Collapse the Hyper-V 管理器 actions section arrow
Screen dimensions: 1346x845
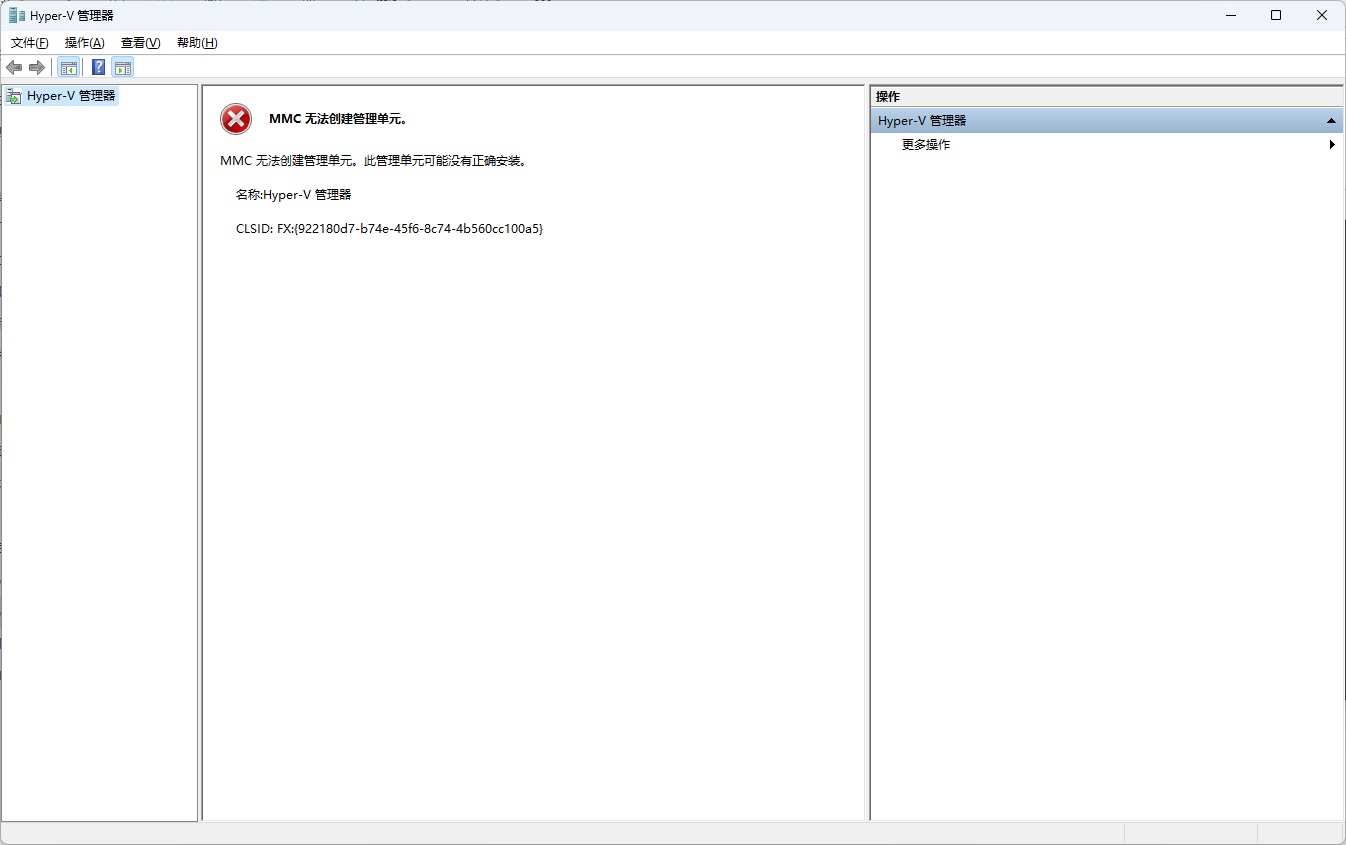(1331, 121)
